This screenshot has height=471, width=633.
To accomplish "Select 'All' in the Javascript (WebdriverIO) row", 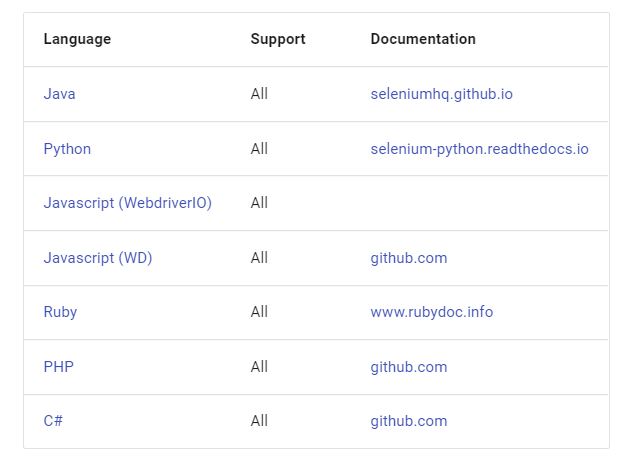I will pos(259,203).
